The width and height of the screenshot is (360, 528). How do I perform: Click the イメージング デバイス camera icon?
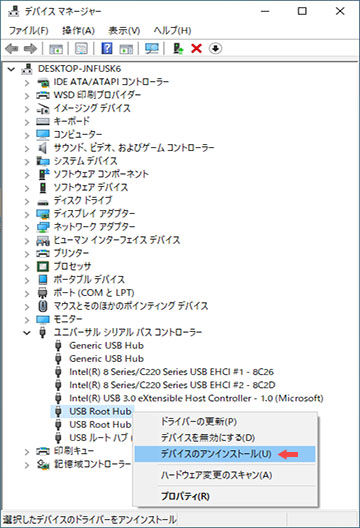click(x=43, y=108)
